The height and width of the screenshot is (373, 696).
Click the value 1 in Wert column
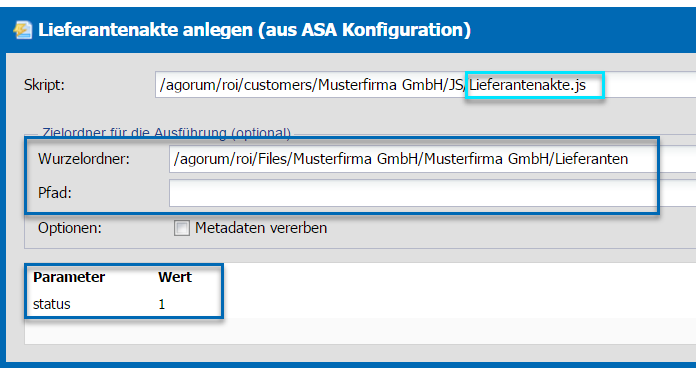click(162, 305)
